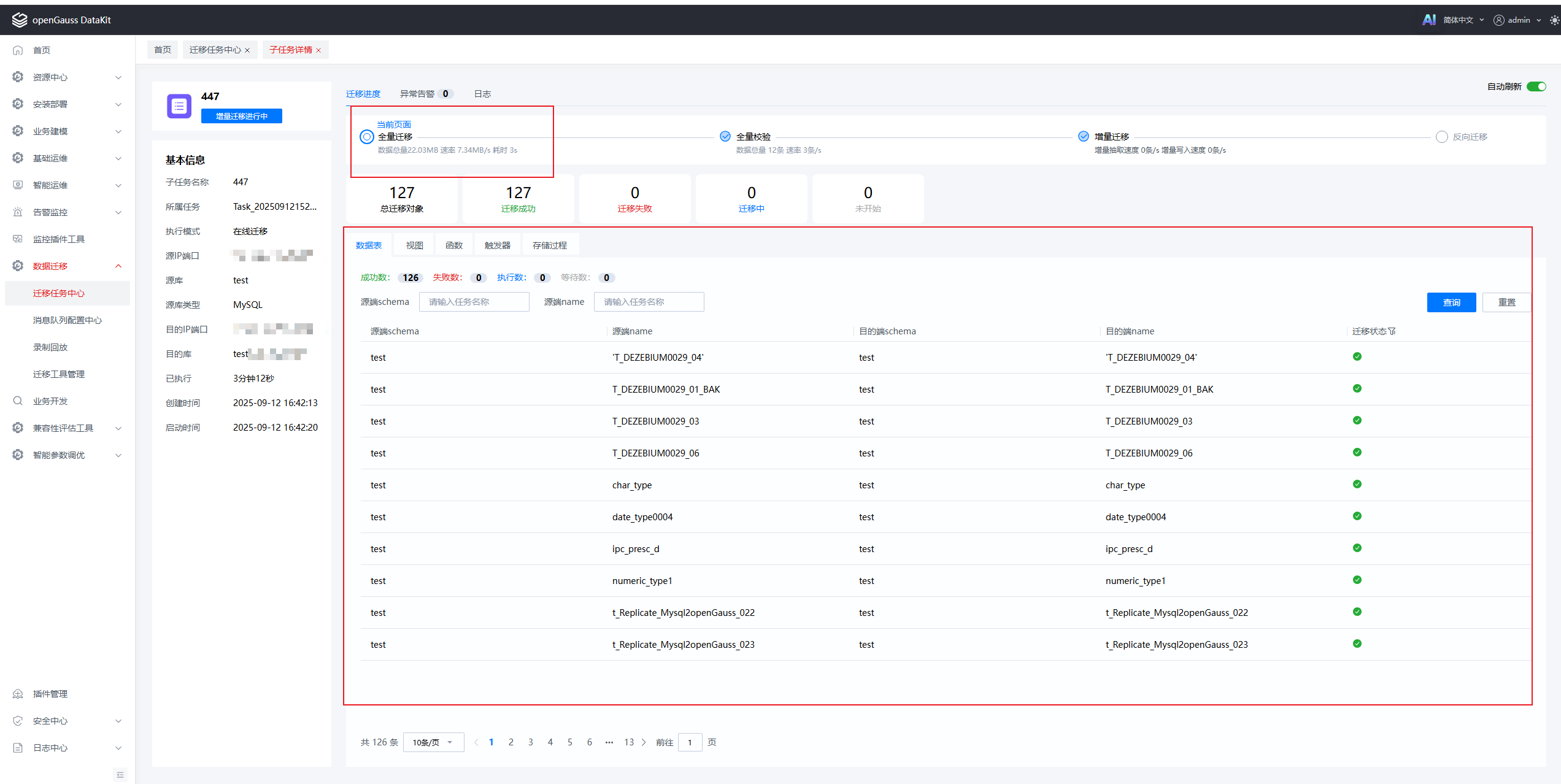Screen dimensions: 1561x784
Task: Click the 插件管理 icon in sidebar
Action: click(x=18, y=694)
